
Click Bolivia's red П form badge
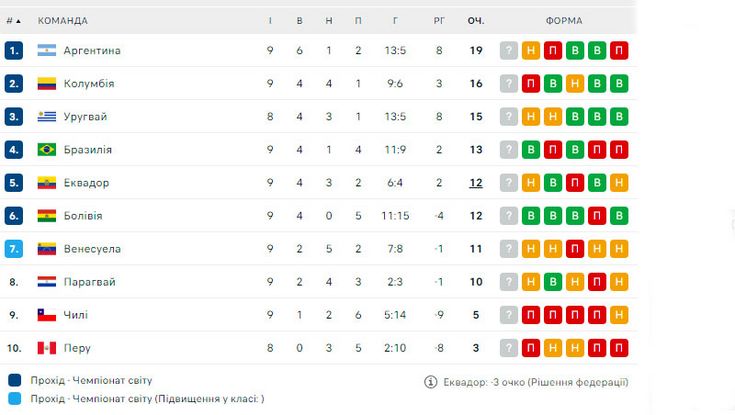[x=597, y=216]
